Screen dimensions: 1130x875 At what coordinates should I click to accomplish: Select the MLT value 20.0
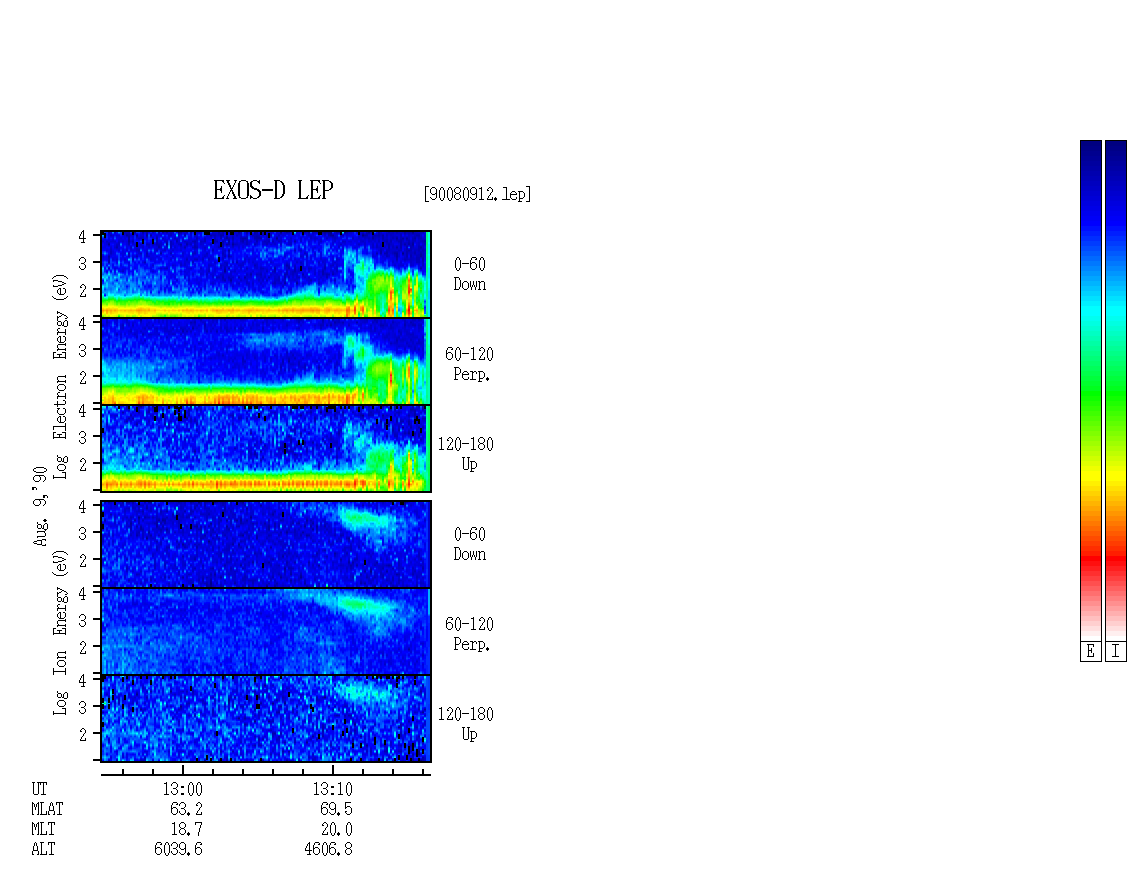click(x=336, y=829)
